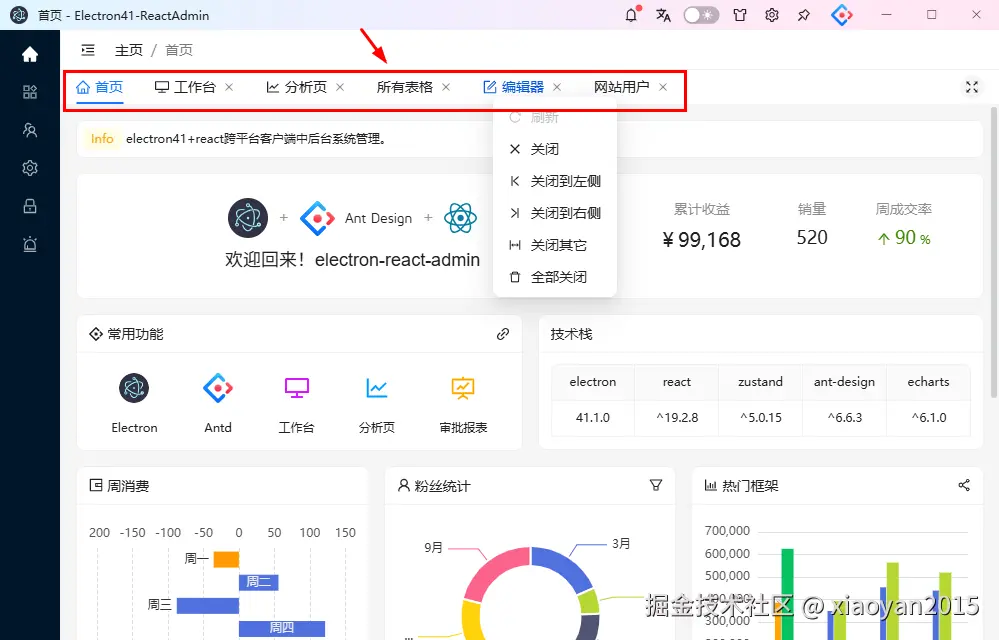Switch to the 所有表格 tab
The image size is (999, 640).
click(405, 87)
